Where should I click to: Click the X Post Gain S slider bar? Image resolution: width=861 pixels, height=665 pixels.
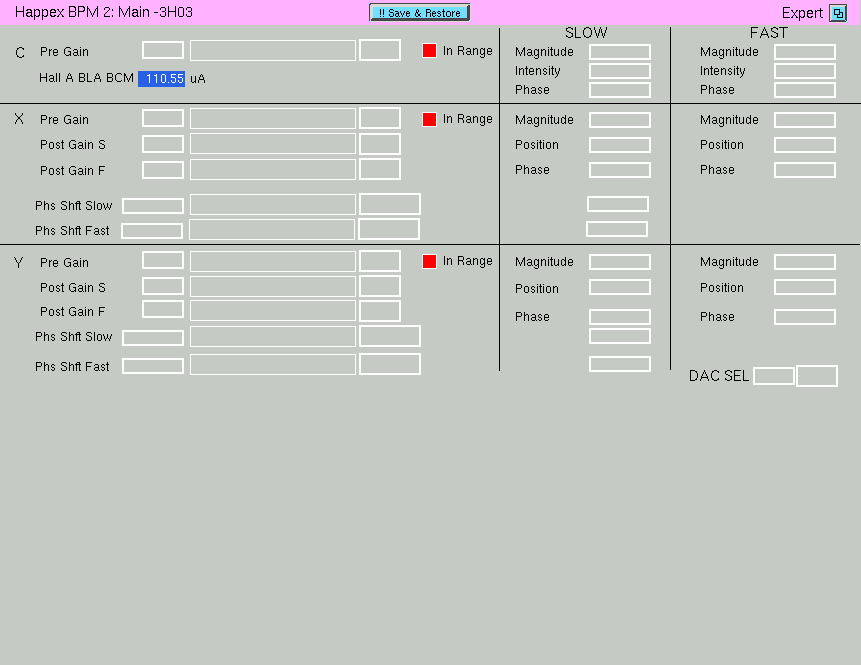(x=273, y=144)
